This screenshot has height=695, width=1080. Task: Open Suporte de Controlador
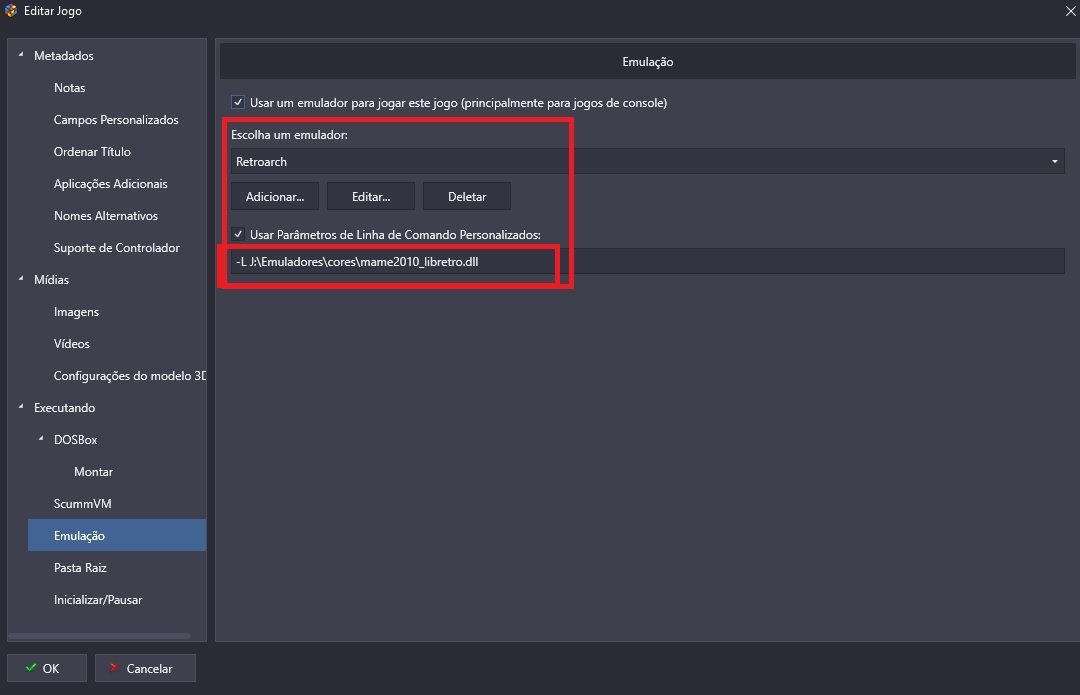point(116,248)
